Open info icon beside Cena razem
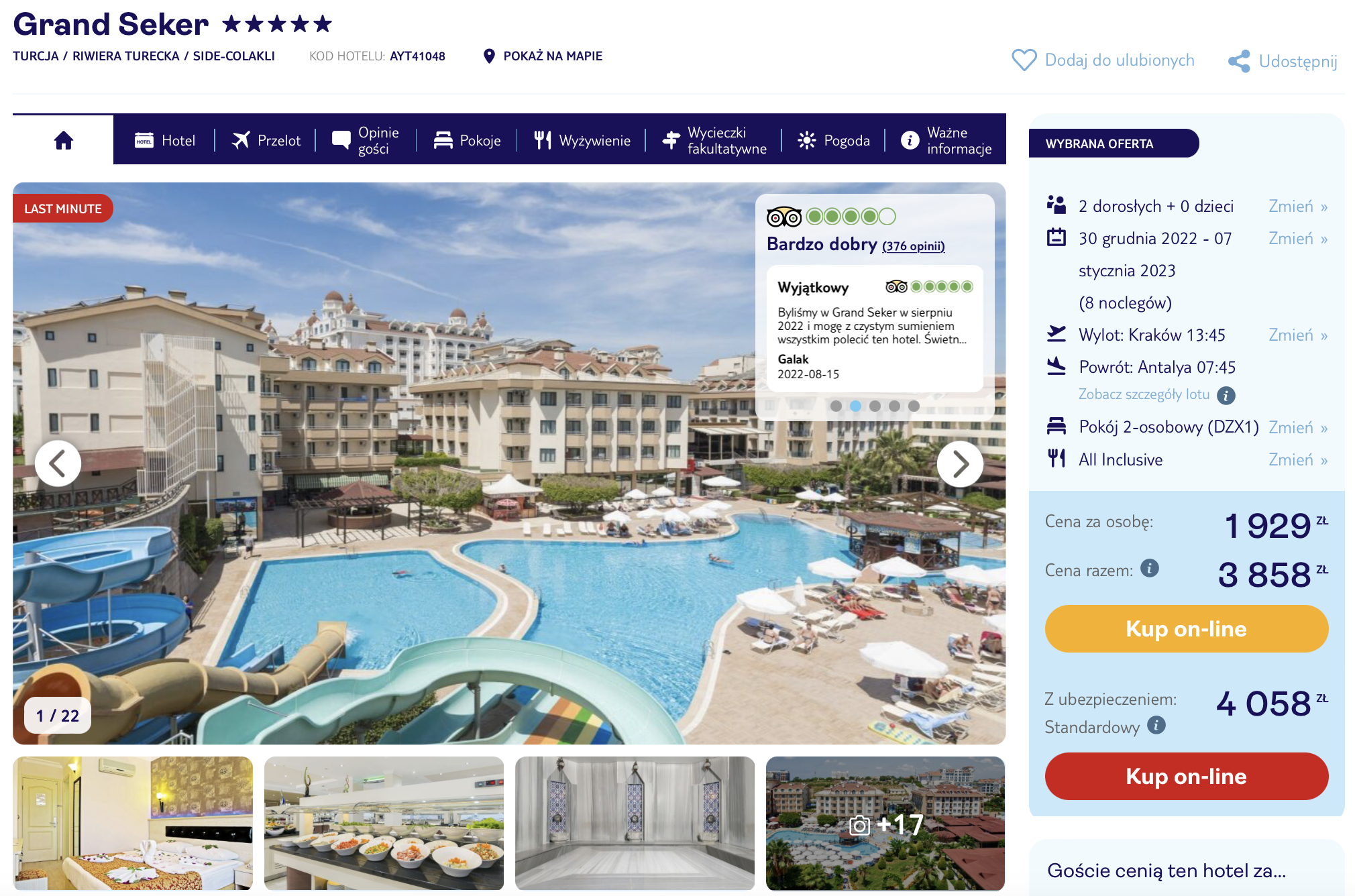The image size is (1355, 896). coord(1150,568)
